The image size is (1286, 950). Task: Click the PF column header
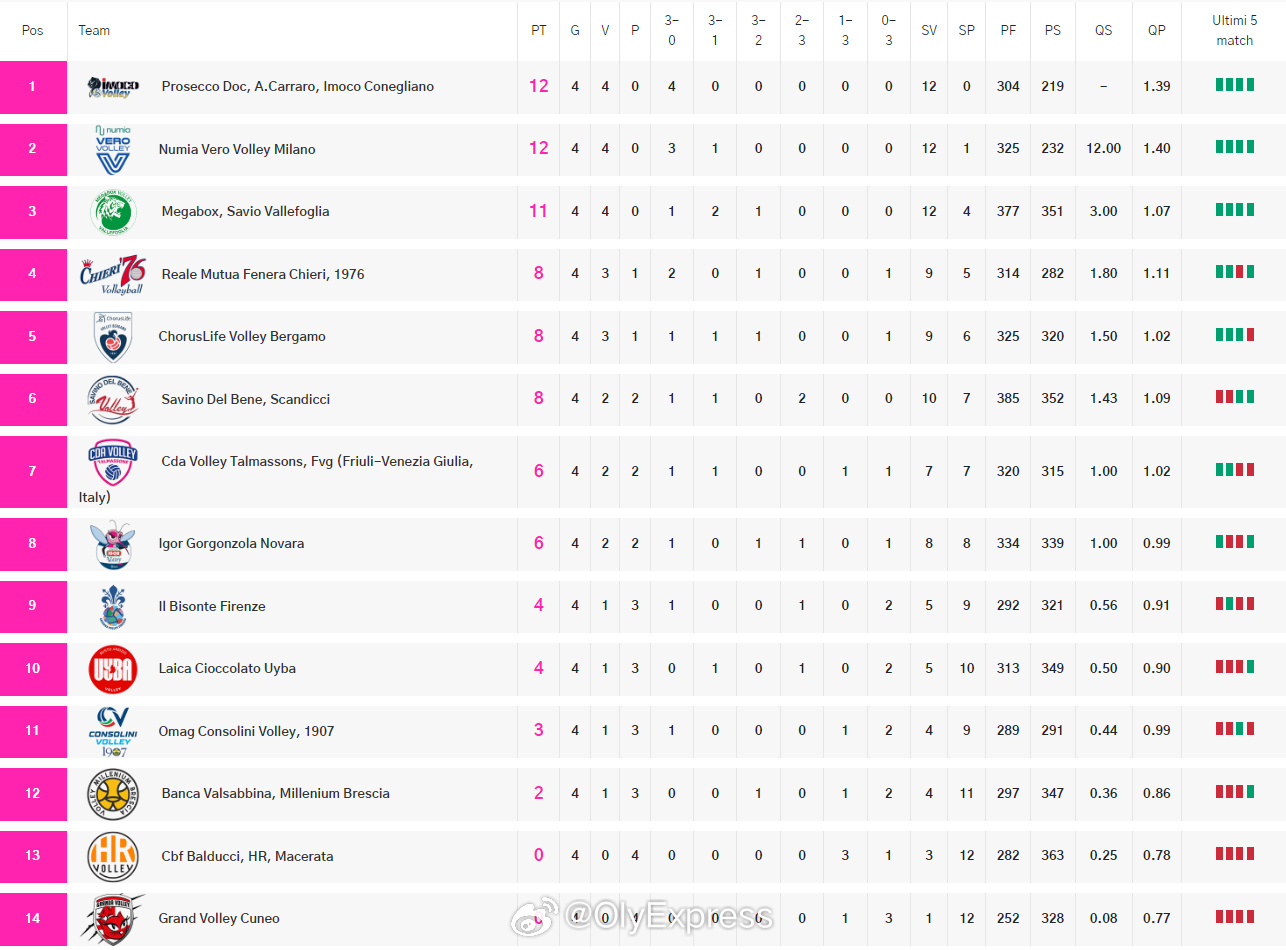point(1008,31)
